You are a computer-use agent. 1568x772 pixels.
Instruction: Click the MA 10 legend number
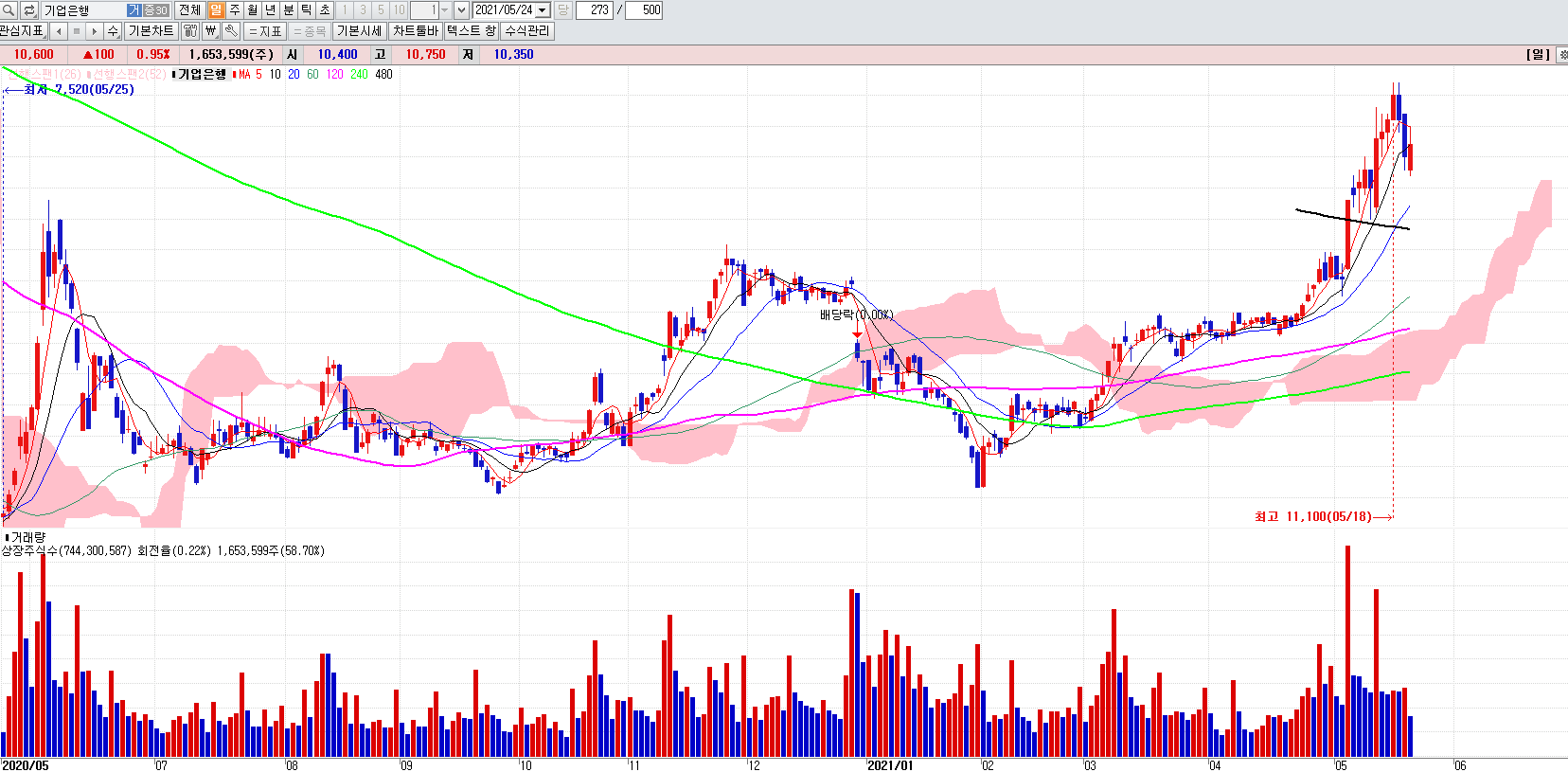pyautogui.click(x=275, y=74)
